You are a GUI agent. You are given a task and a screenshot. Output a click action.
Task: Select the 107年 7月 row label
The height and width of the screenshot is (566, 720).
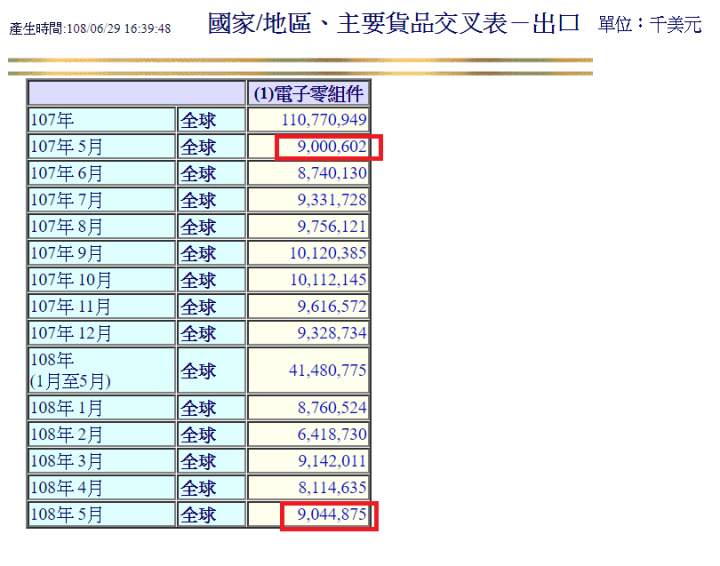(66, 200)
